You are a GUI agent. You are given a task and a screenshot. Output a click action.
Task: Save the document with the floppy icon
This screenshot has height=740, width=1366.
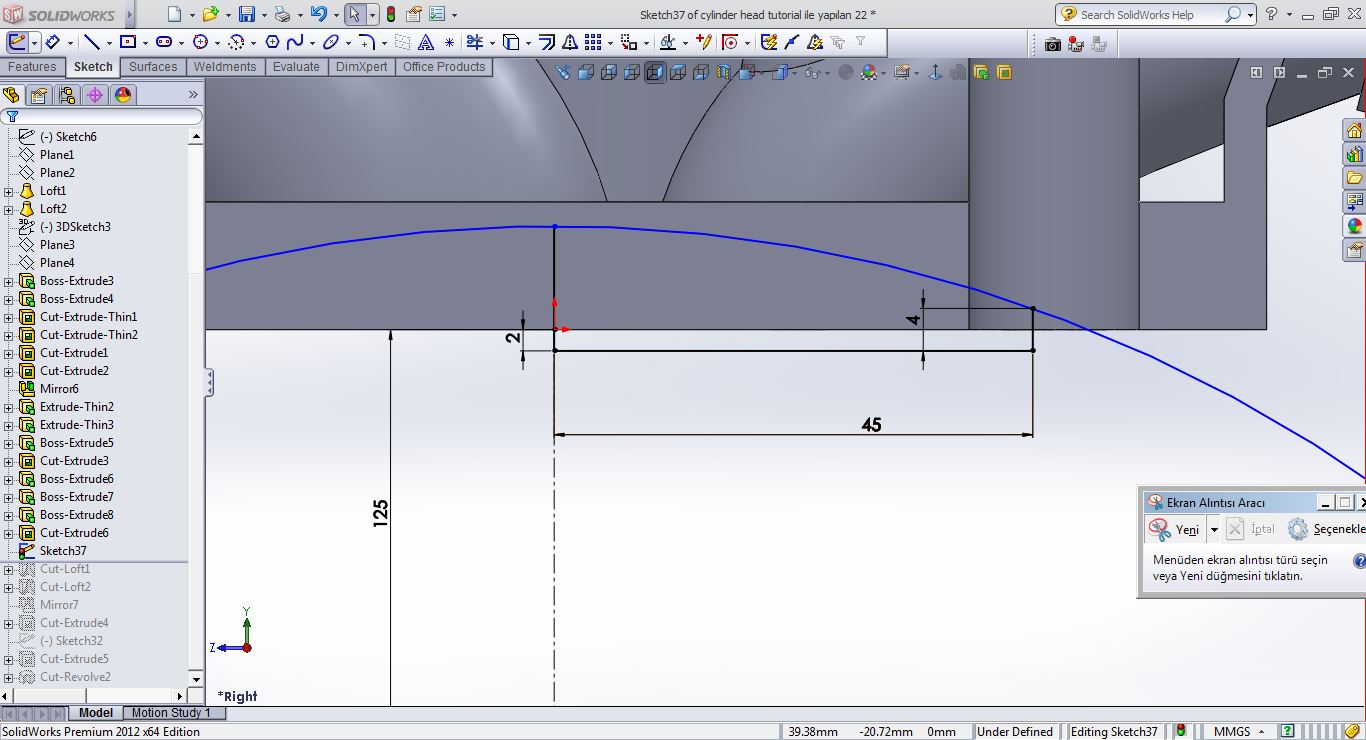[x=247, y=15]
